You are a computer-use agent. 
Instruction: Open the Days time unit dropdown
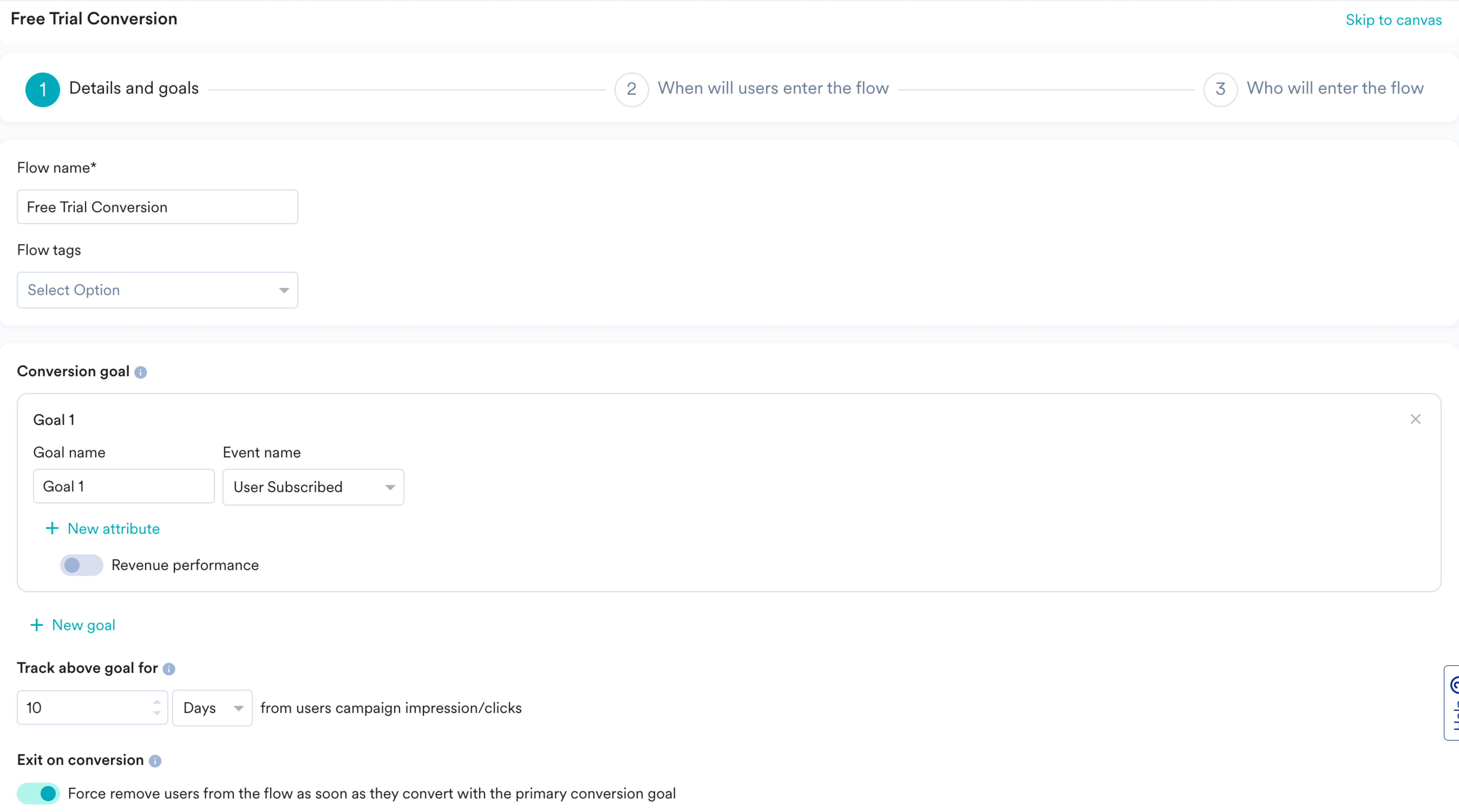[x=212, y=708]
